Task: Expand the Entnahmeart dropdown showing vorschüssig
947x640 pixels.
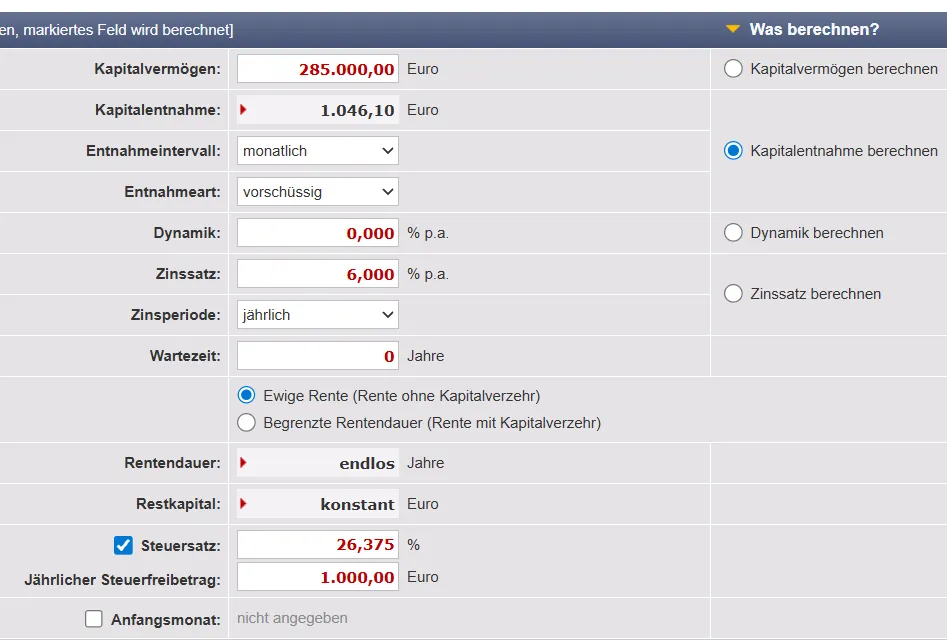Action: pos(318,192)
